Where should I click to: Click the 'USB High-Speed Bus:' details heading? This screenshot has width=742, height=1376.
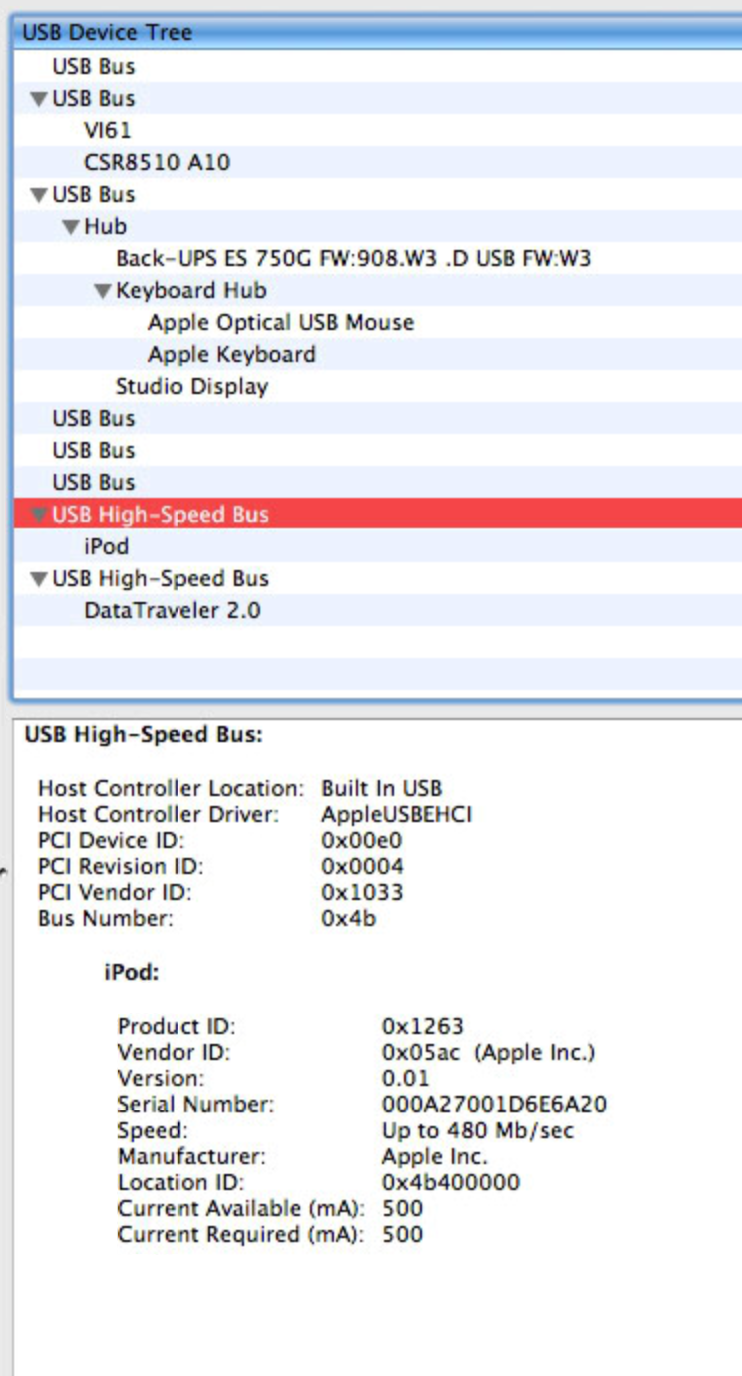(x=143, y=735)
